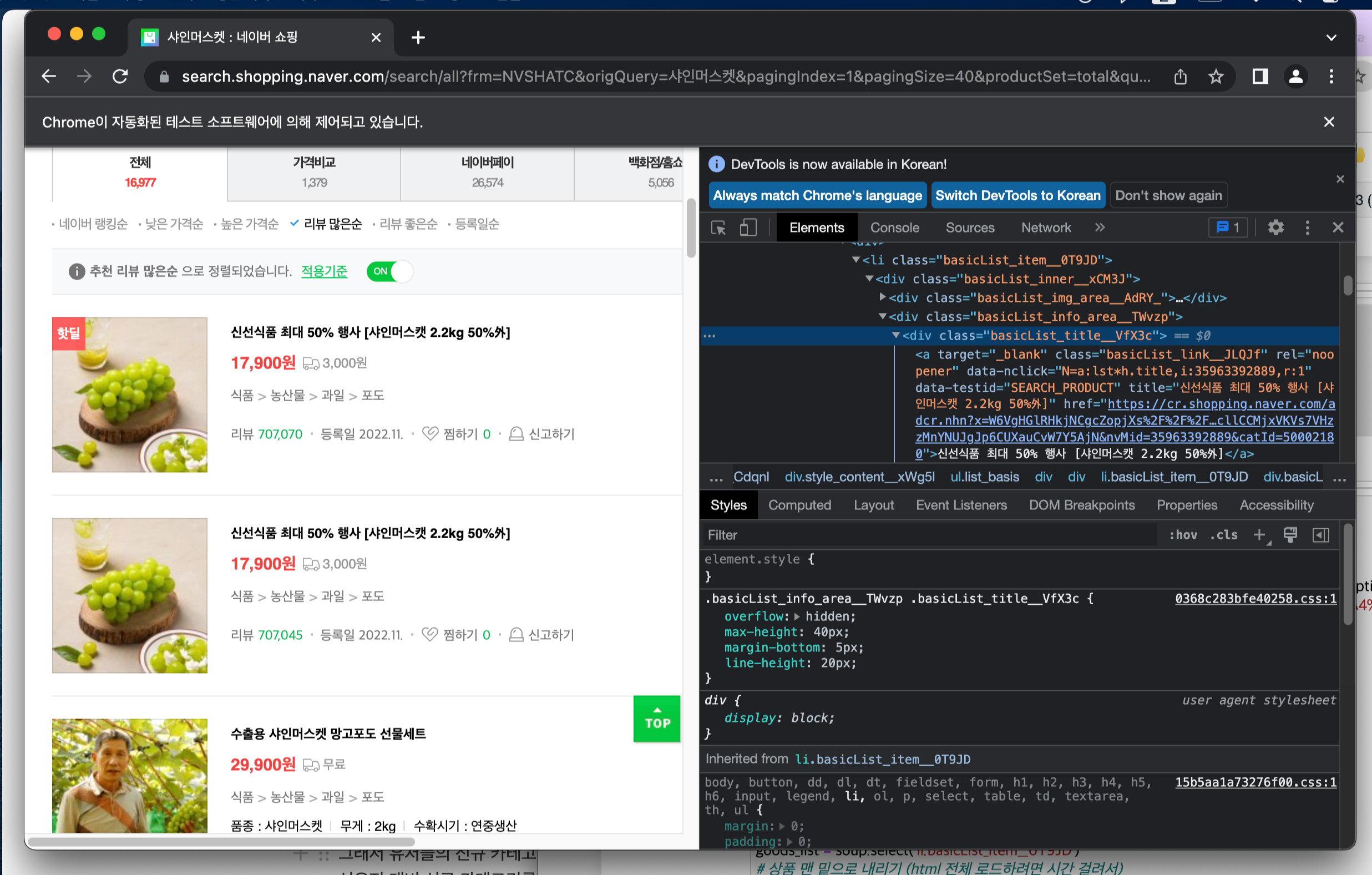The image size is (1372, 875).
Task: Open the 0368c283bfe40258.css:1 source link
Action: click(x=1255, y=599)
